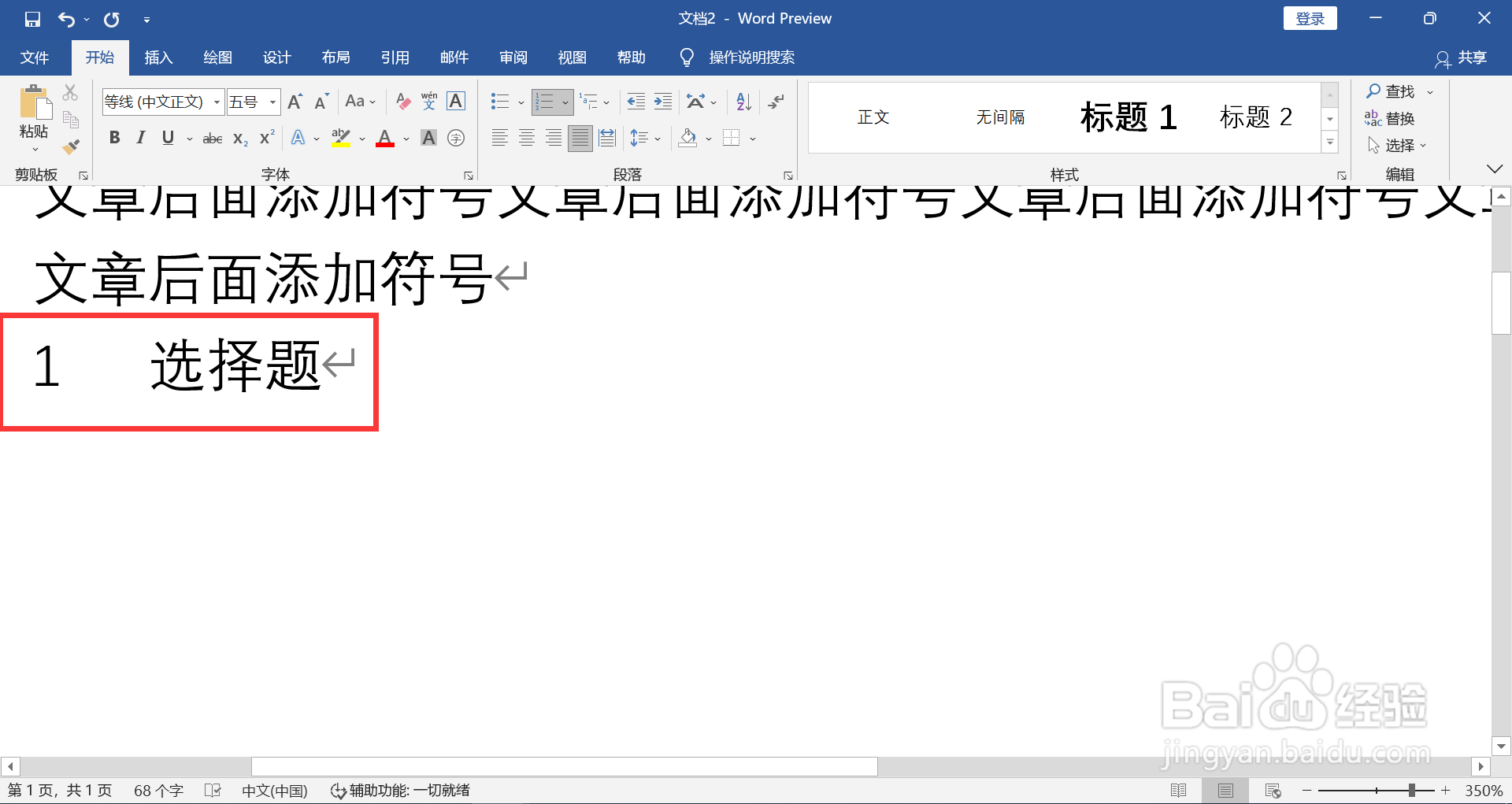The height and width of the screenshot is (804, 1512).
Task: Switch to the 布局 tab
Action: tap(335, 57)
